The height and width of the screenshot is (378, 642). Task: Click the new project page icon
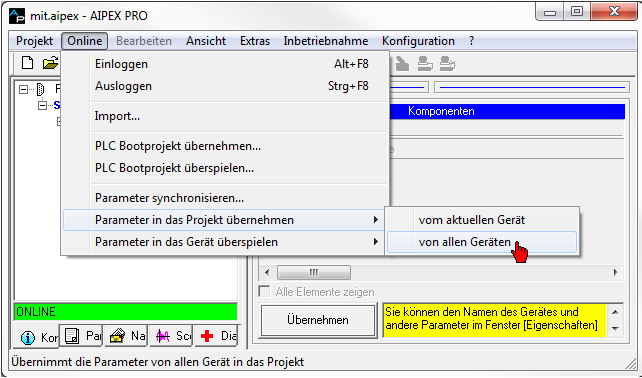tap(27, 63)
